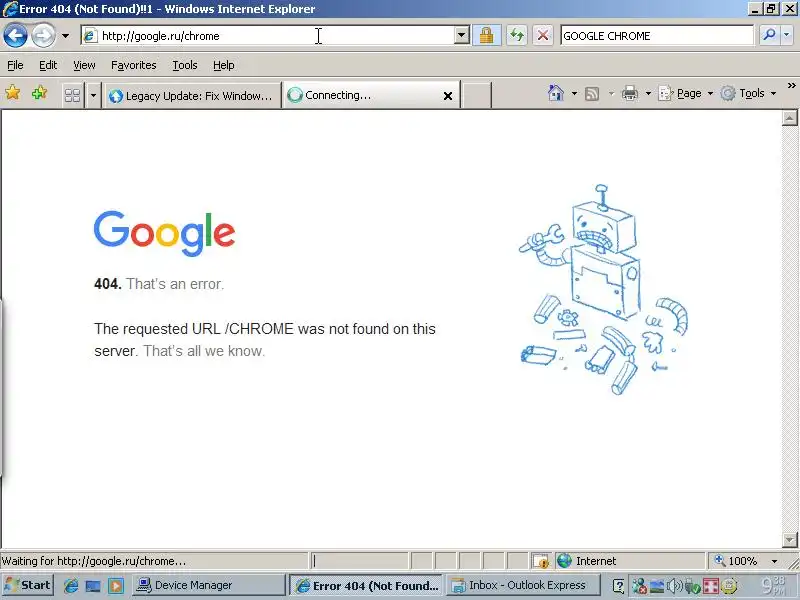The width and height of the screenshot is (800, 600).
Task: Open the zoom level dropdown arrow
Action: pyautogui.click(x=774, y=561)
